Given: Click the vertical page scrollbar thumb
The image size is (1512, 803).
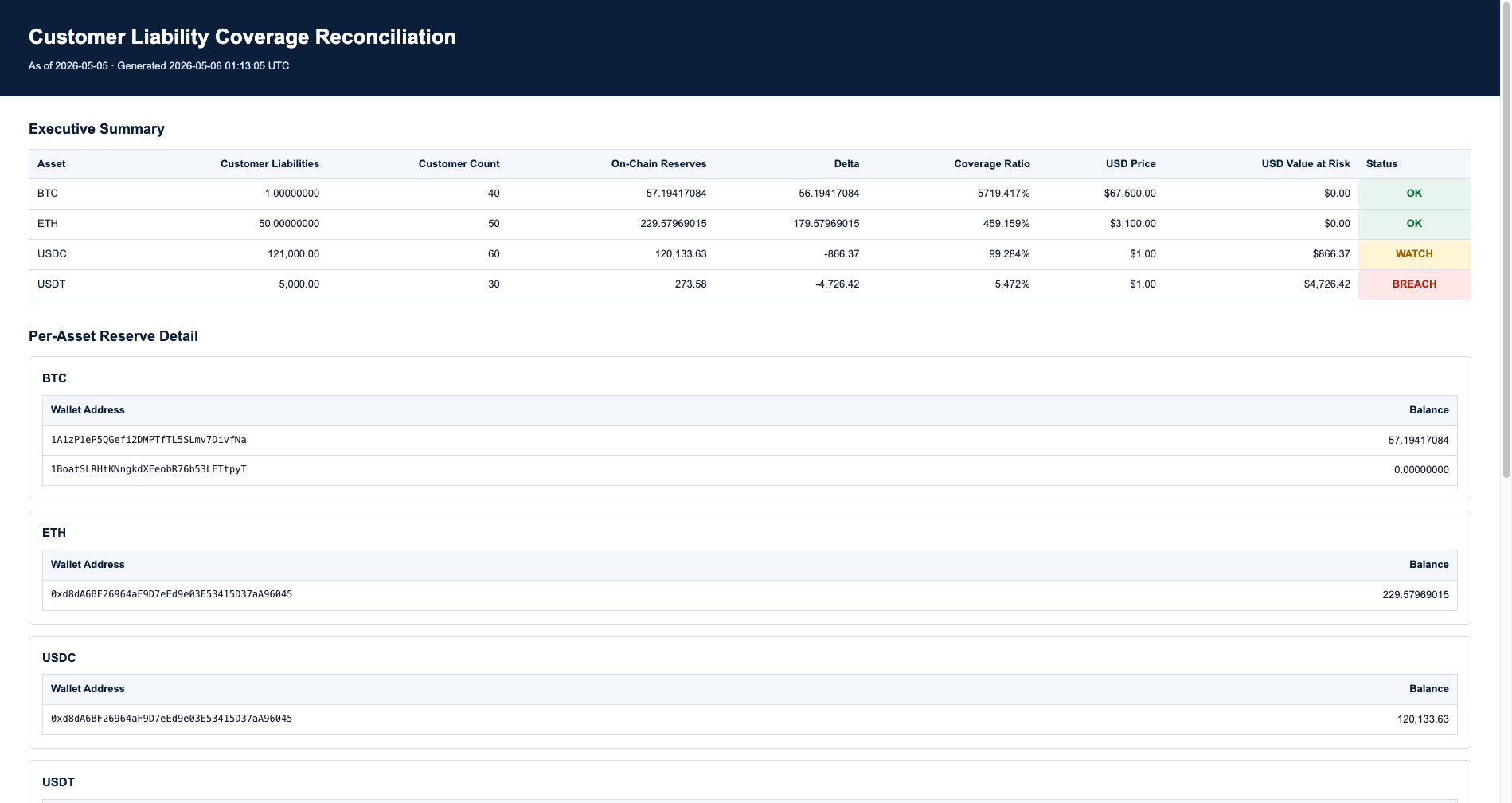Looking at the screenshot, I should tap(1506, 239).
